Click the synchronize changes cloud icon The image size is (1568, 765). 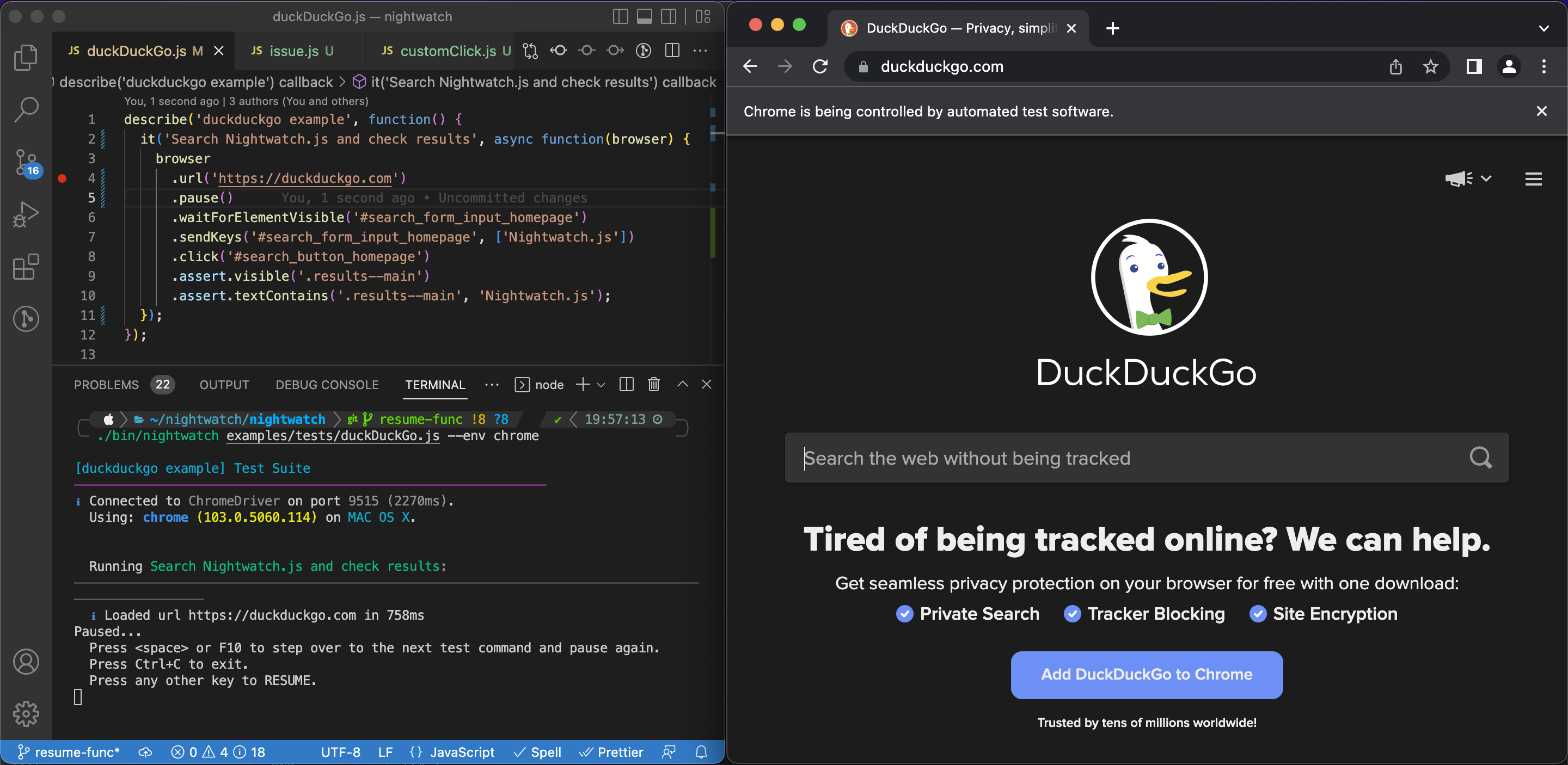tap(145, 752)
